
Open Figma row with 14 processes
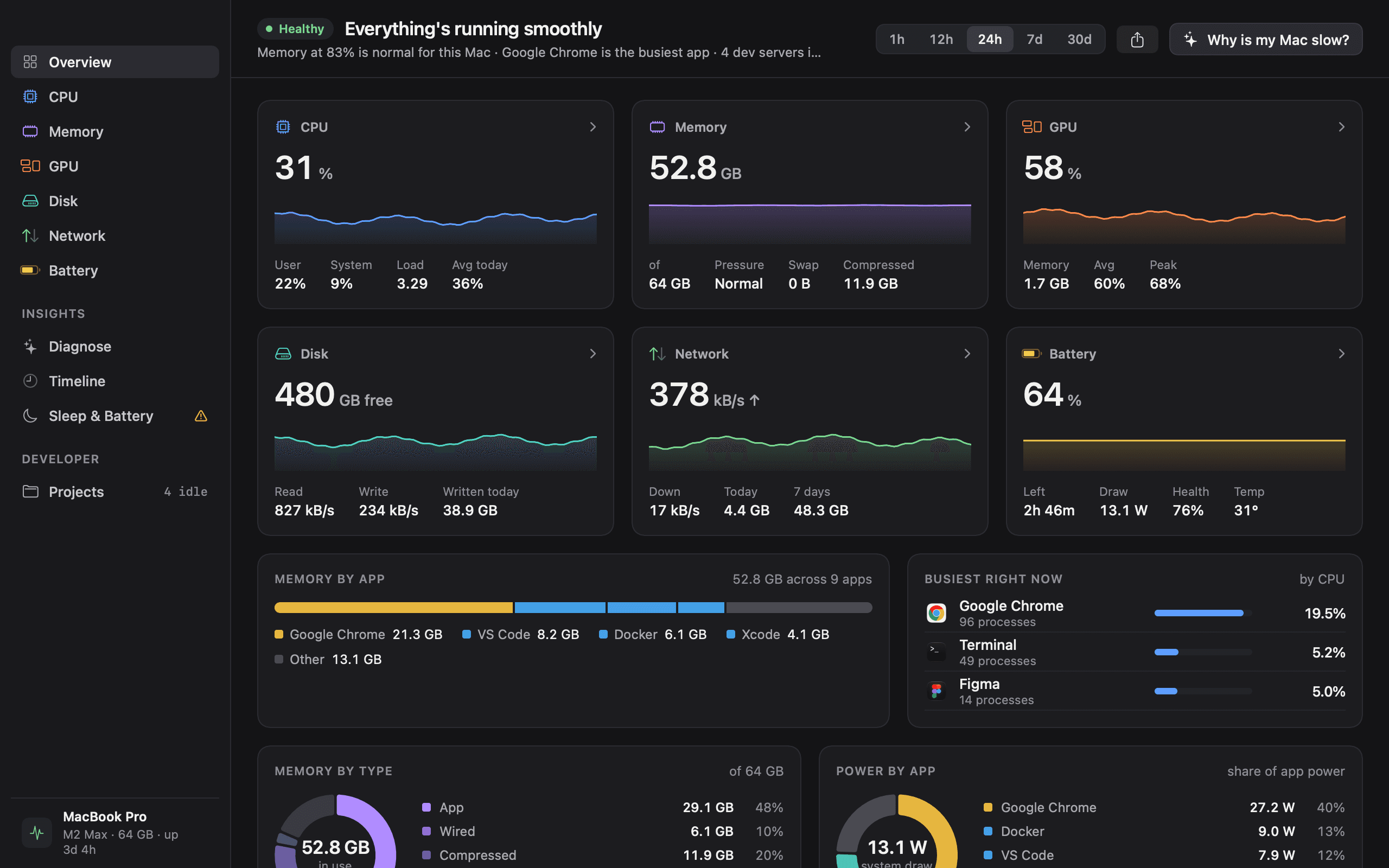[x=1135, y=691]
